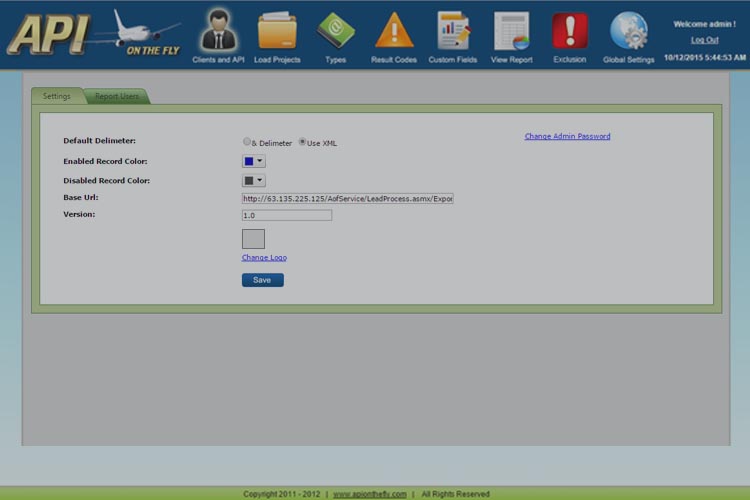
Task: Open Exclusion red exclamation icon
Action: [x=570, y=31]
